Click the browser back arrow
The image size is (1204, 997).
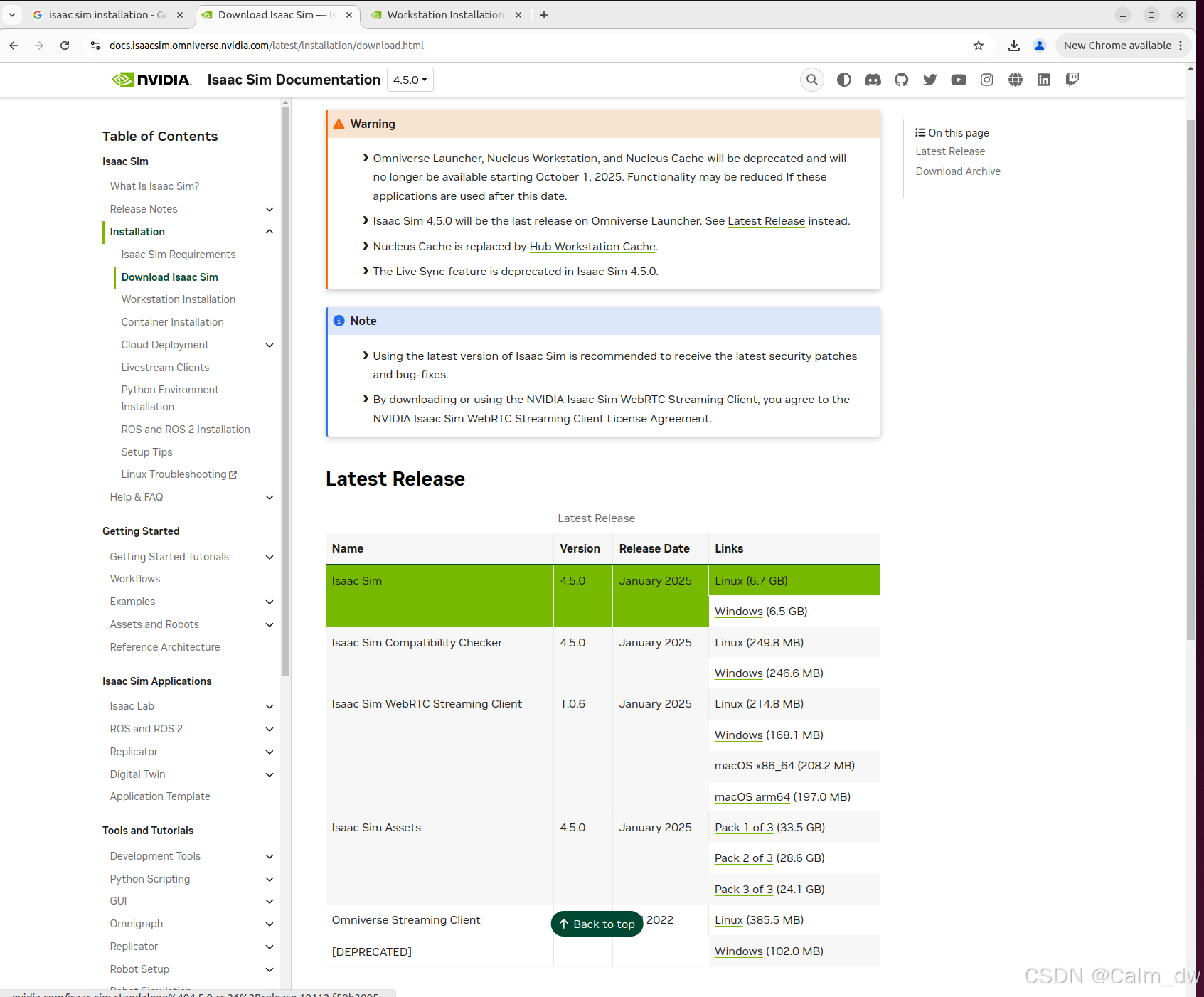[x=14, y=46]
